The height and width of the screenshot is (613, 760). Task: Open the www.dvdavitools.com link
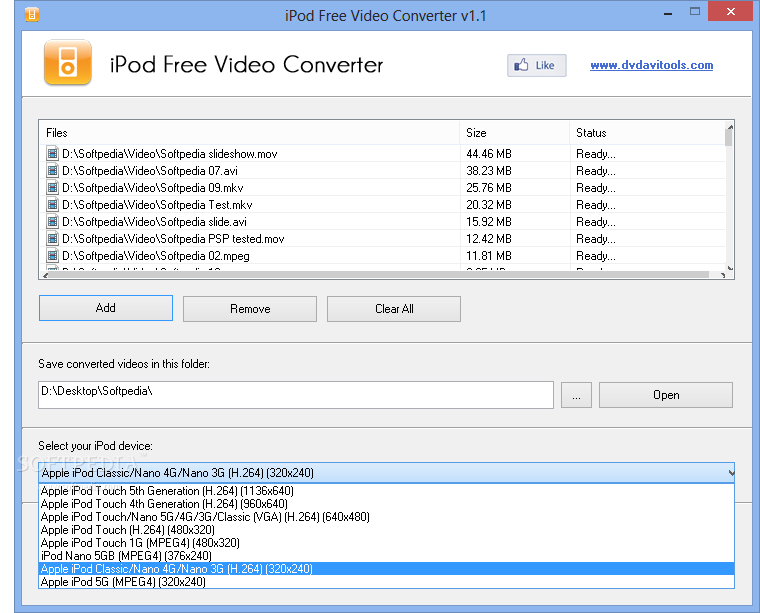tap(651, 65)
